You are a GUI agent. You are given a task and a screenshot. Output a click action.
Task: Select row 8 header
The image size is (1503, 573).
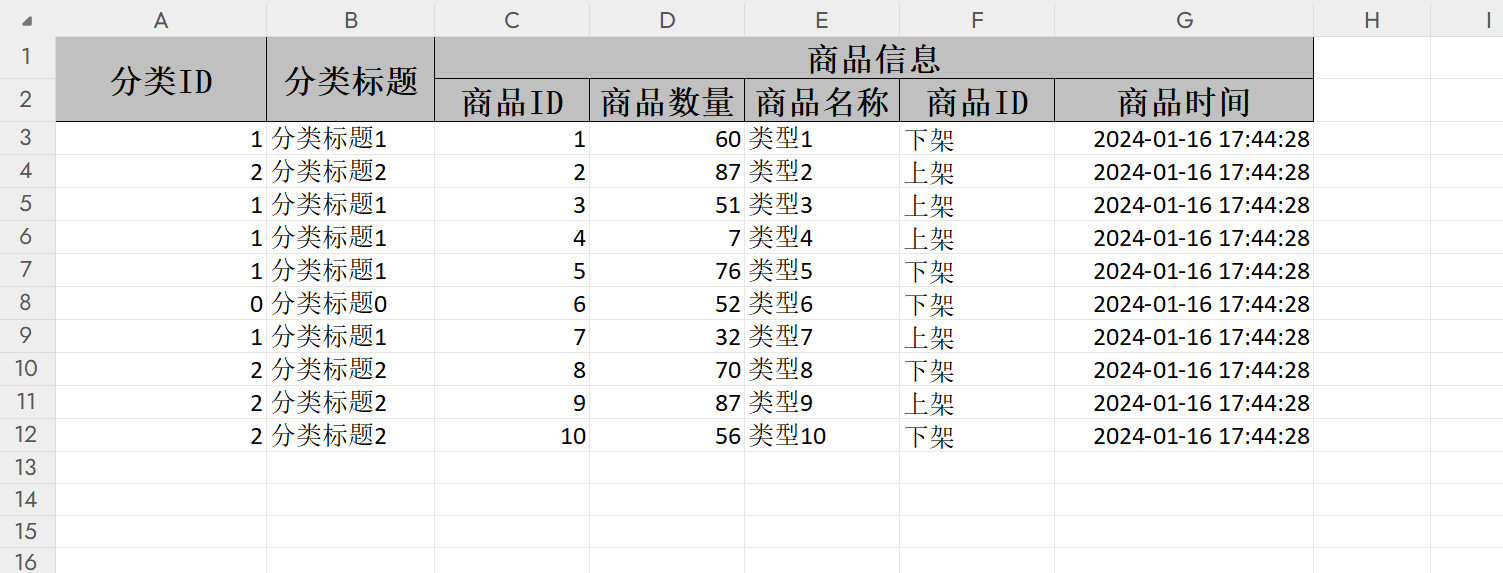(x=27, y=303)
